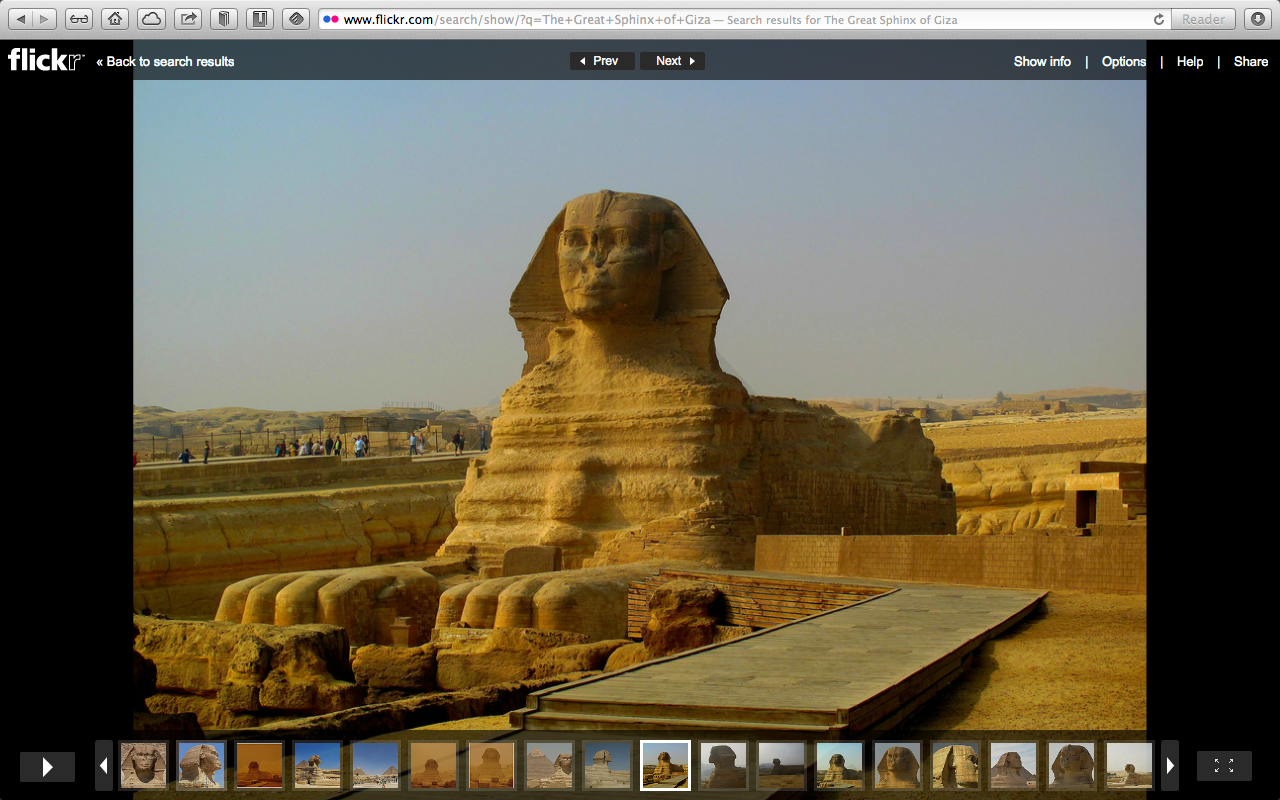Click the Home icon in the toolbar

[115, 18]
